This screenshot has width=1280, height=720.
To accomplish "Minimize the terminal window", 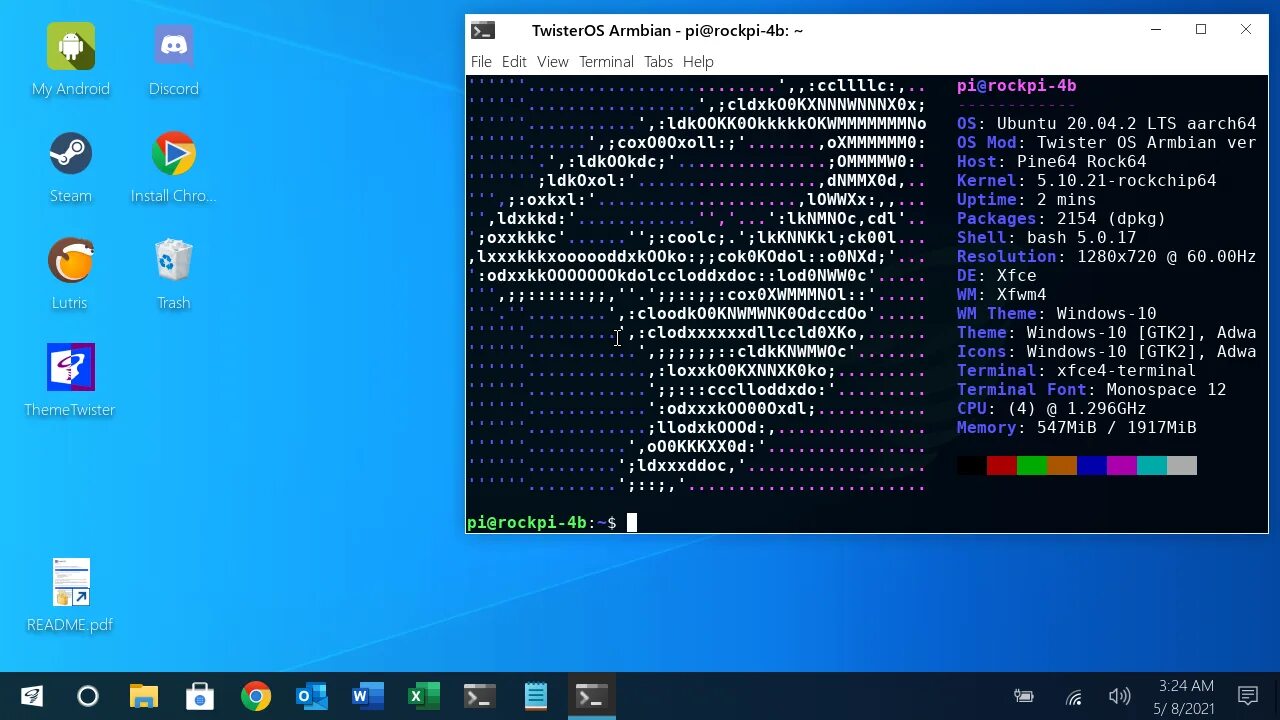I will (x=1156, y=30).
